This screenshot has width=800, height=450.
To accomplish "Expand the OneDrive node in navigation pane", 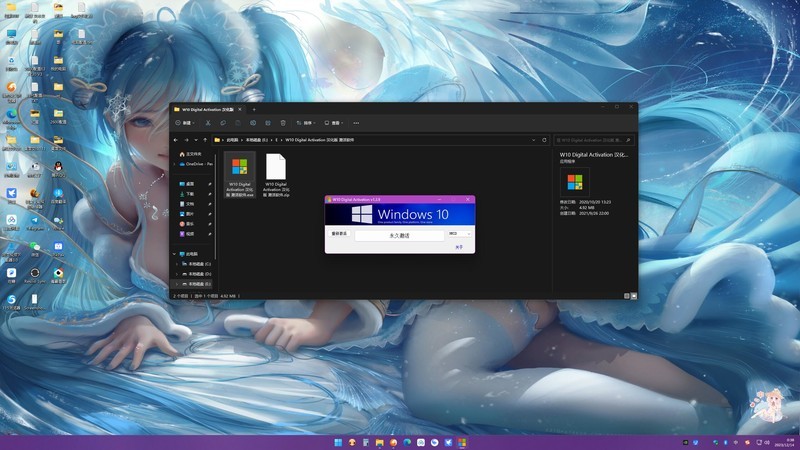I will coord(175,164).
